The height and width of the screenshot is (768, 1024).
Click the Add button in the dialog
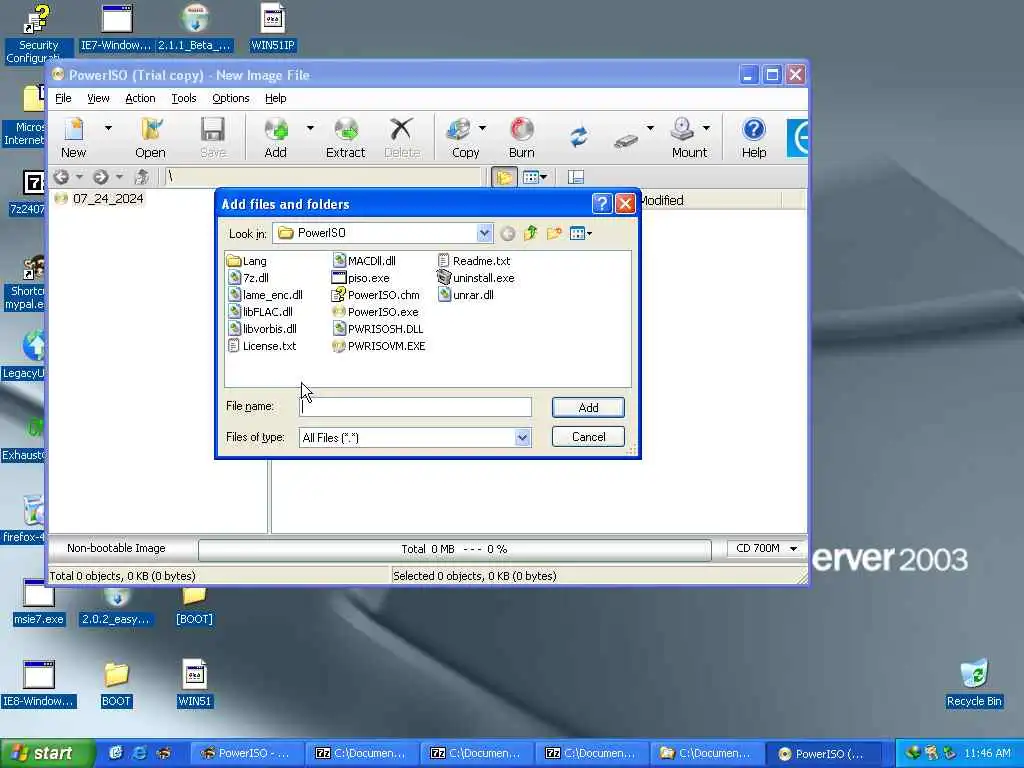[x=588, y=408]
